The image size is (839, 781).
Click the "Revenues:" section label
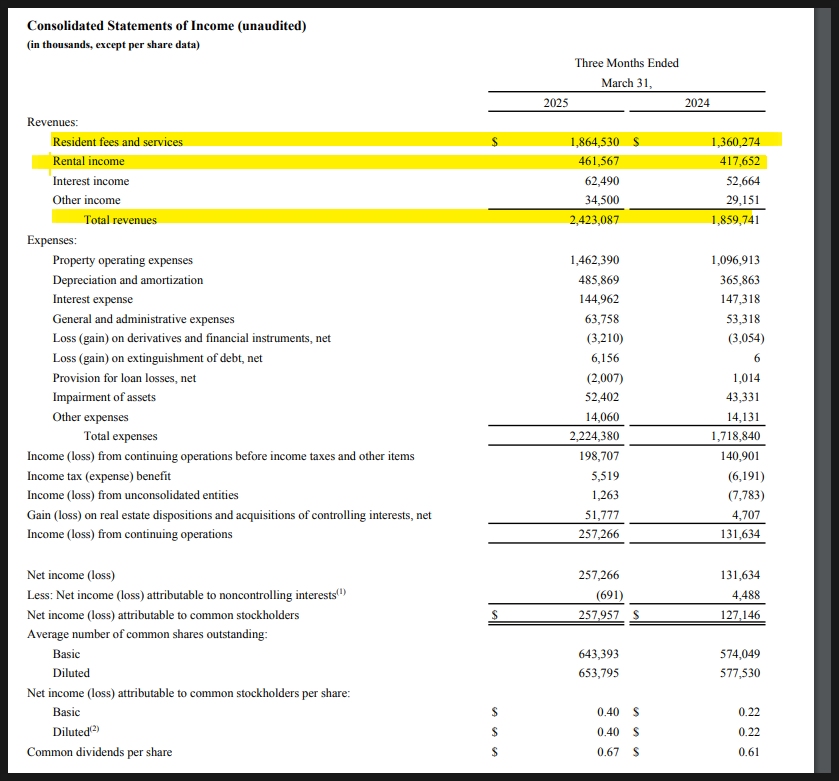click(52, 122)
